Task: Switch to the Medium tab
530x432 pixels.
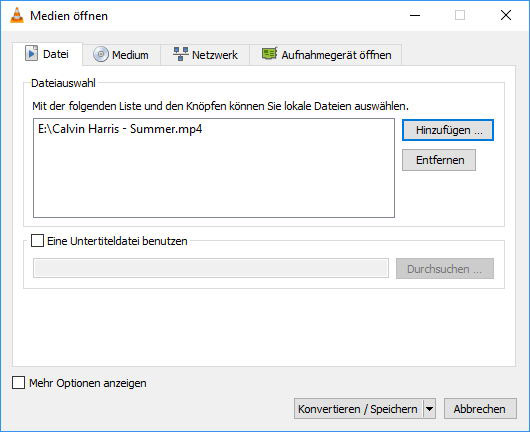Action: tap(121, 54)
